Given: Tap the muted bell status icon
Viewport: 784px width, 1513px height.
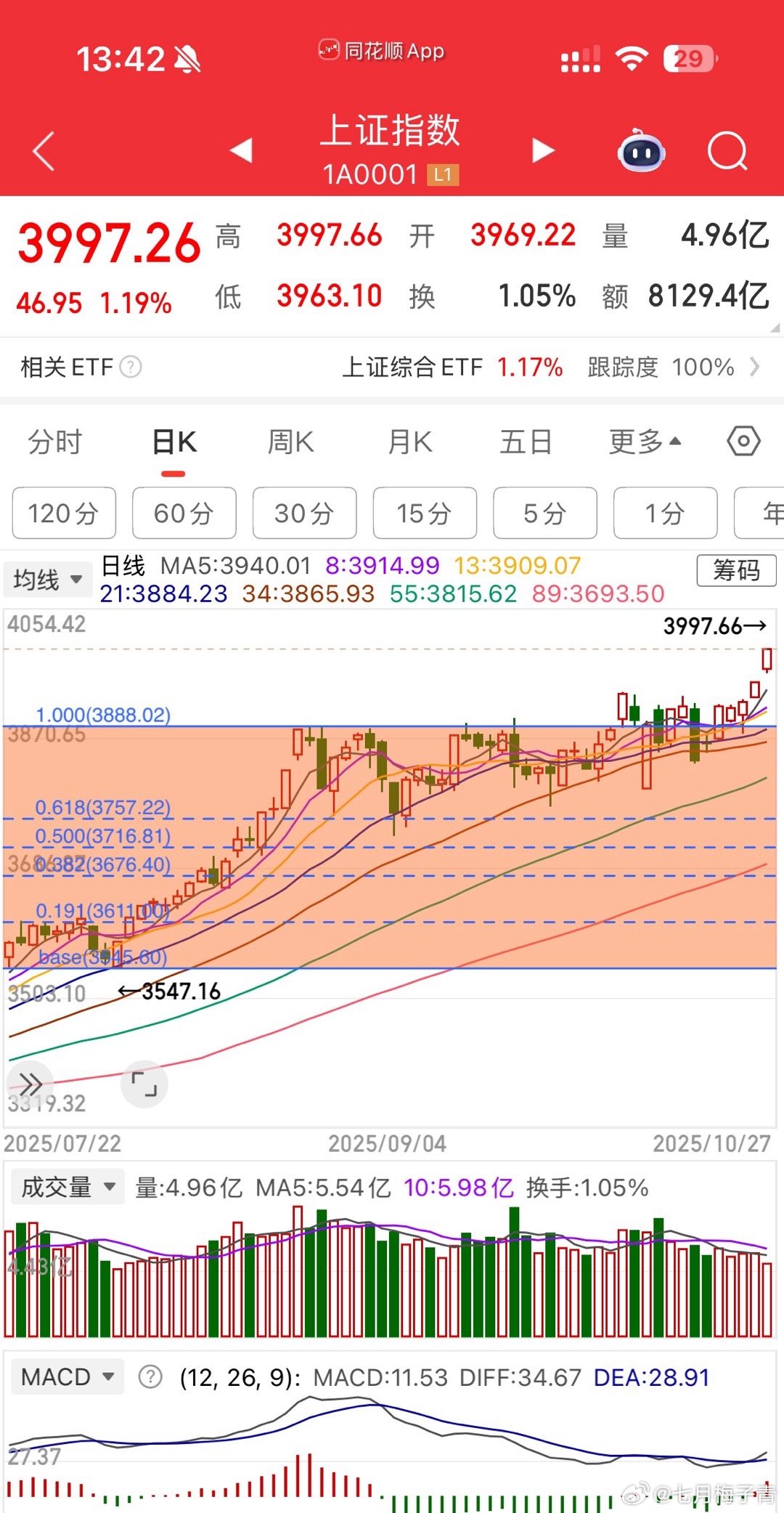Looking at the screenshot, I should click(x=188, y=59).
